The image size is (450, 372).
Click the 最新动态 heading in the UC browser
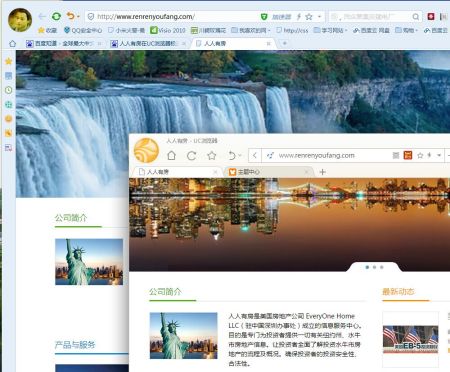[398, 292]
